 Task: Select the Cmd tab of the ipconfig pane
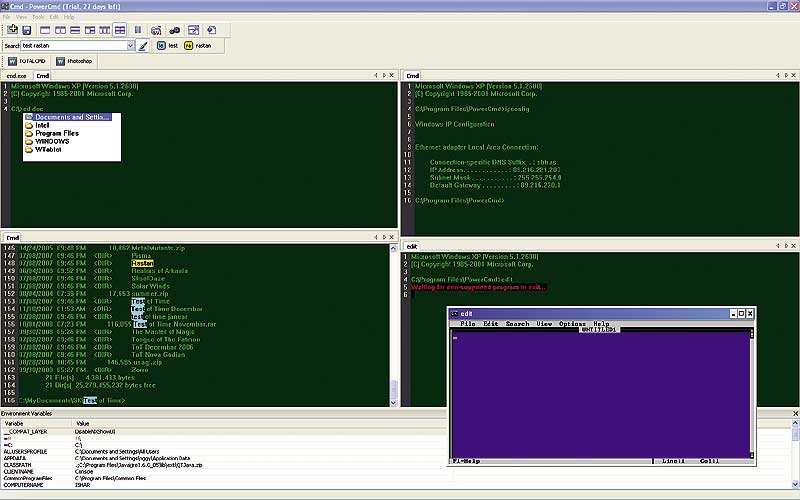pos(413,76)
